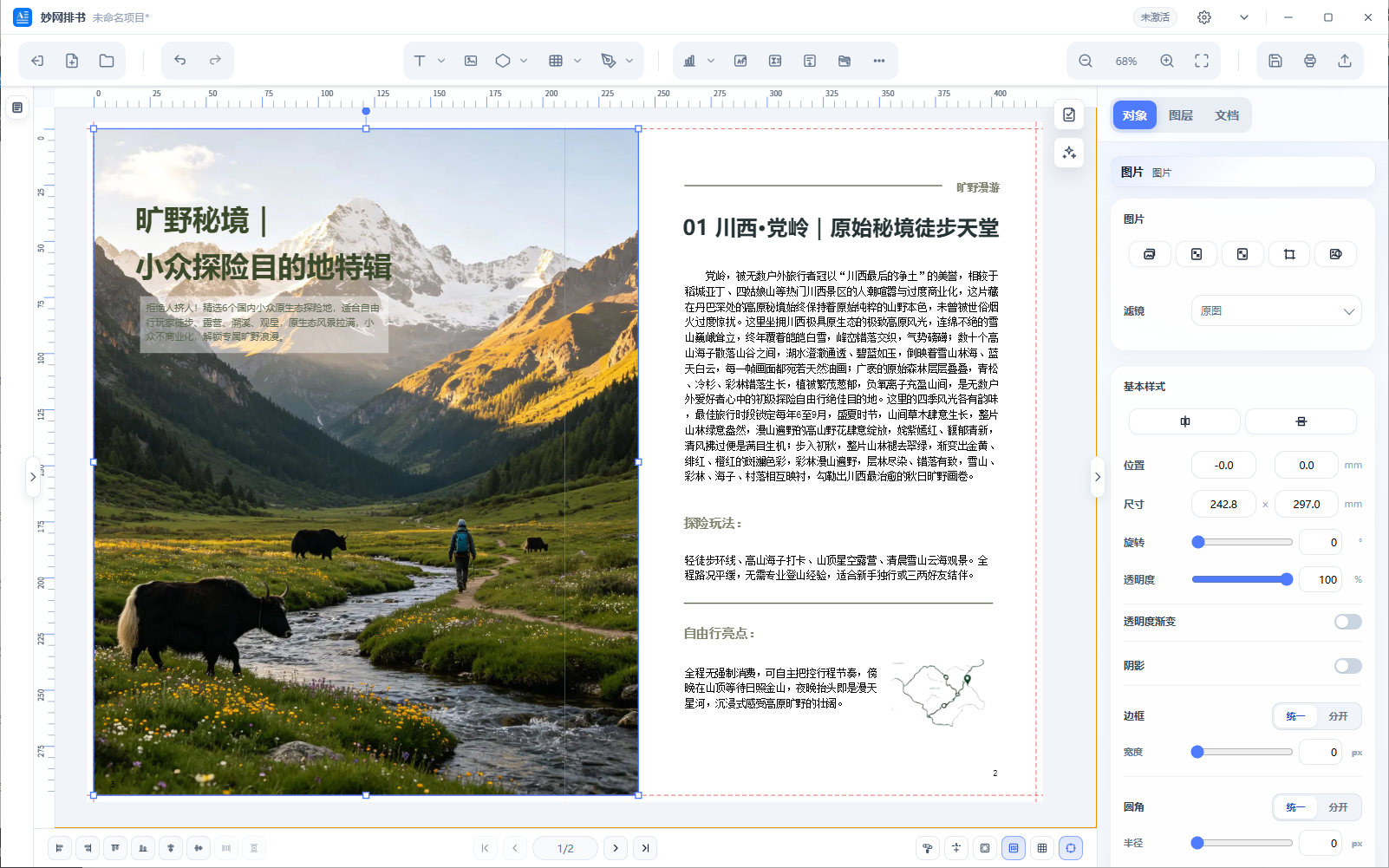Select the Text (T) tool
The height and width of the screenshot is (868, 1389).
coord(420,61)
